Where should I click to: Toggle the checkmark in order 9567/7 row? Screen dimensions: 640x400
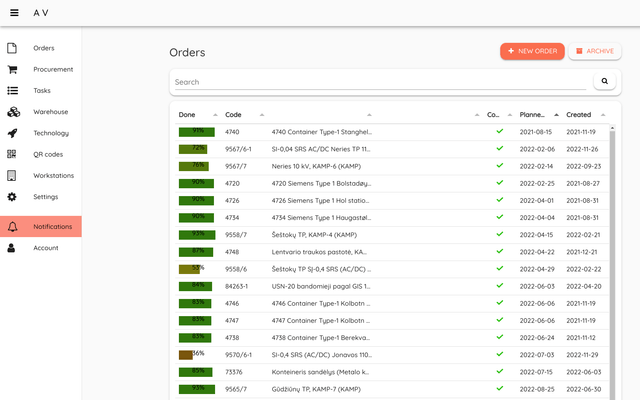(x=499, y=165)
